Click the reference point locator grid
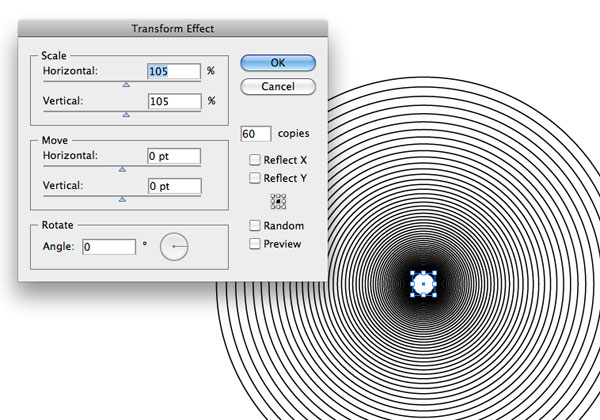600x420 pixels. [x=278, y=201]
